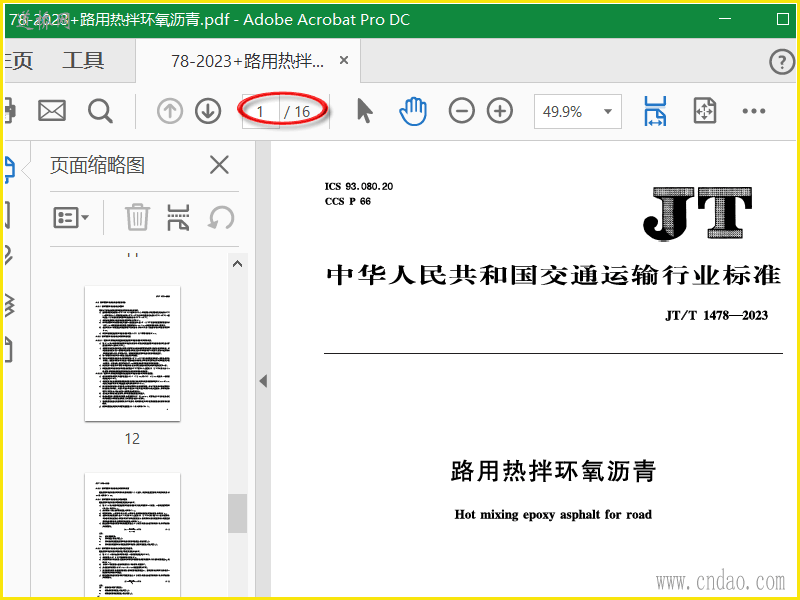Click the print icon in toolbar
This screenshot has height=600, width=800.
pyautogui.click(x=10, y=111)
